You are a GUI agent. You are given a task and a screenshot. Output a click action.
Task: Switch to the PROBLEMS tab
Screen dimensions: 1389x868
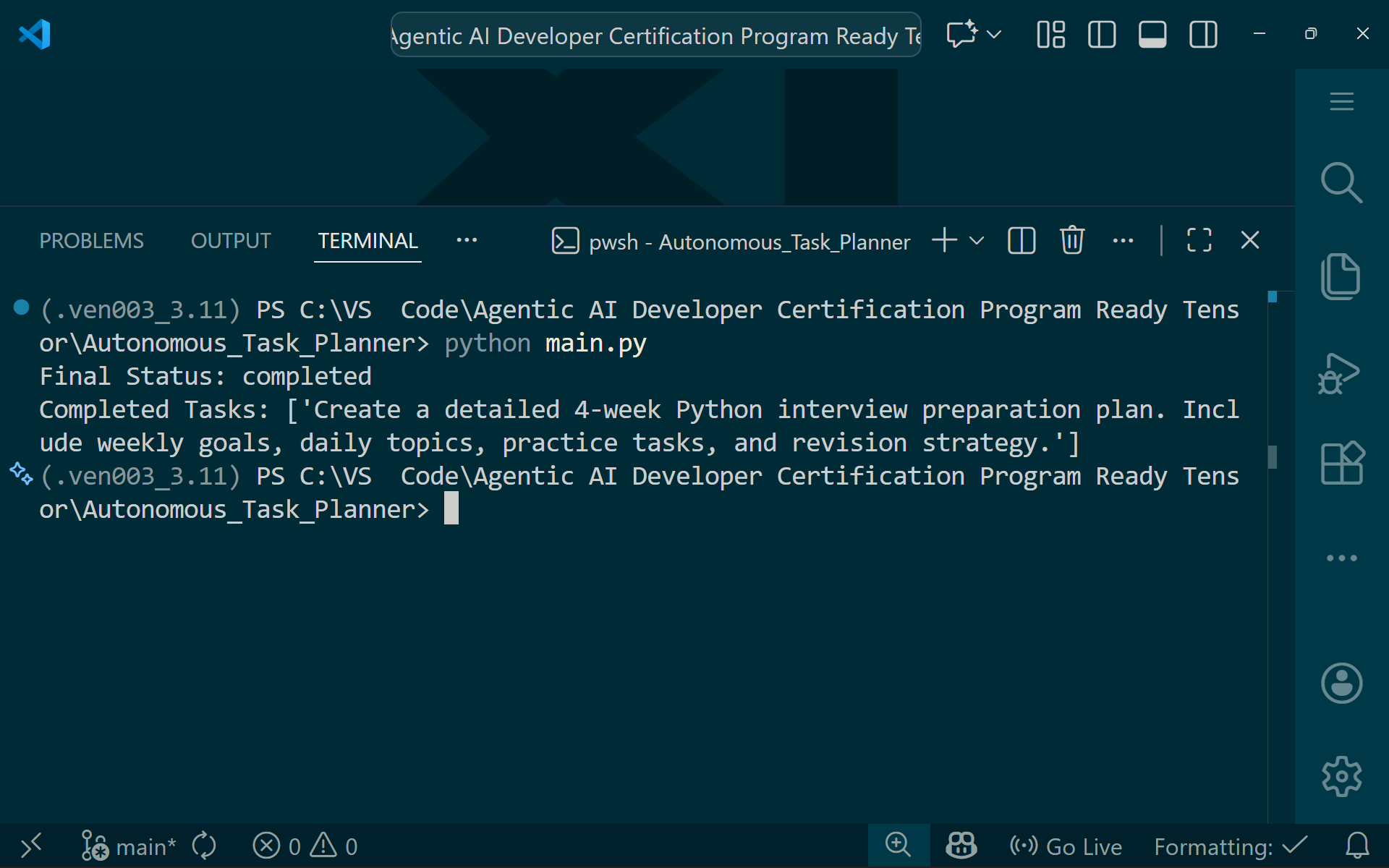[x=91, y=240]
